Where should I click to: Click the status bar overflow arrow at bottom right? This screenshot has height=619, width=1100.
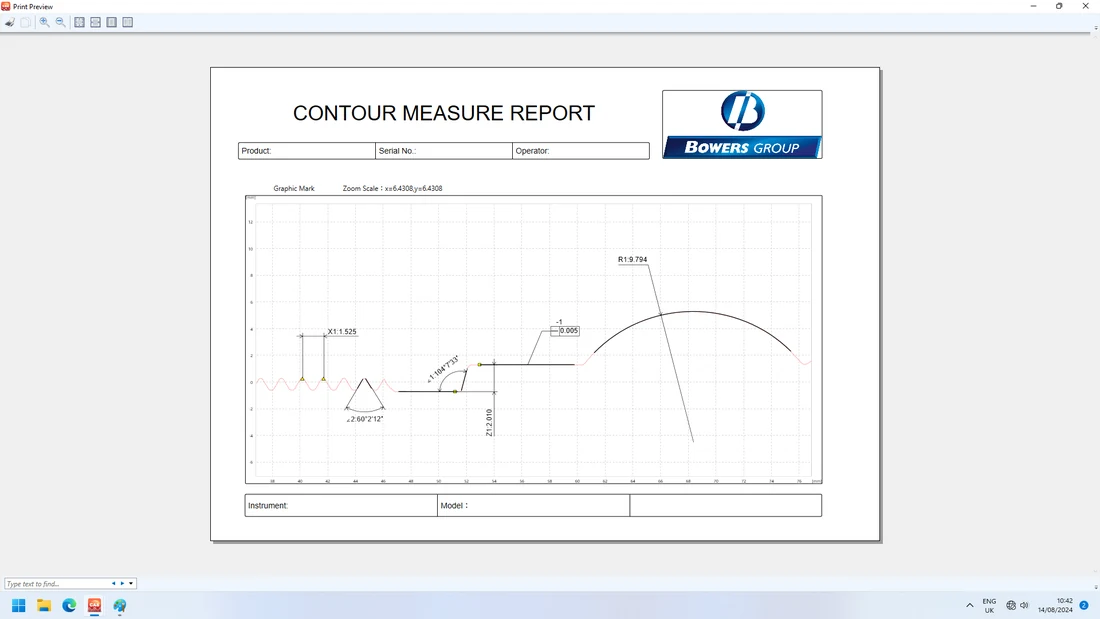[1096, 587]
